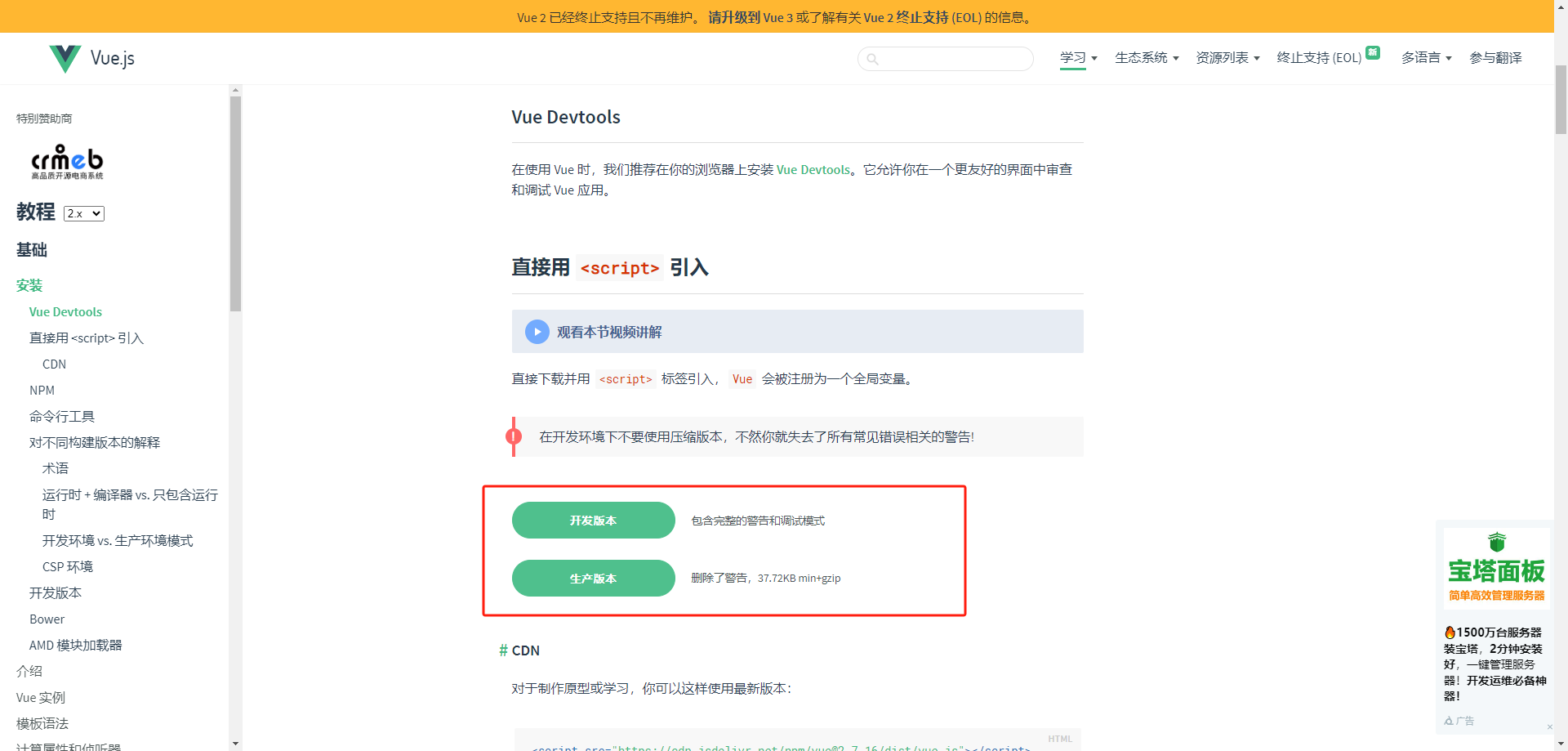Click the Vue Devtools page heading
Viewport: 1568px width, 751px height.
(x=566, y=117)
